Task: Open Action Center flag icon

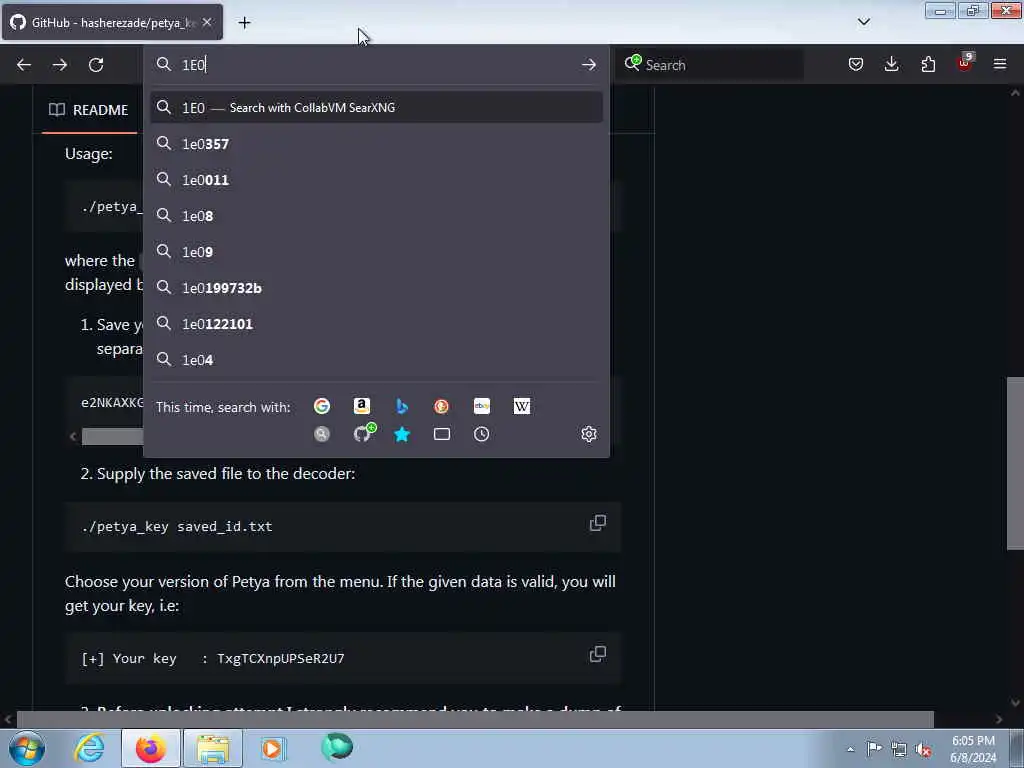Action: click(x=874, y=748)
